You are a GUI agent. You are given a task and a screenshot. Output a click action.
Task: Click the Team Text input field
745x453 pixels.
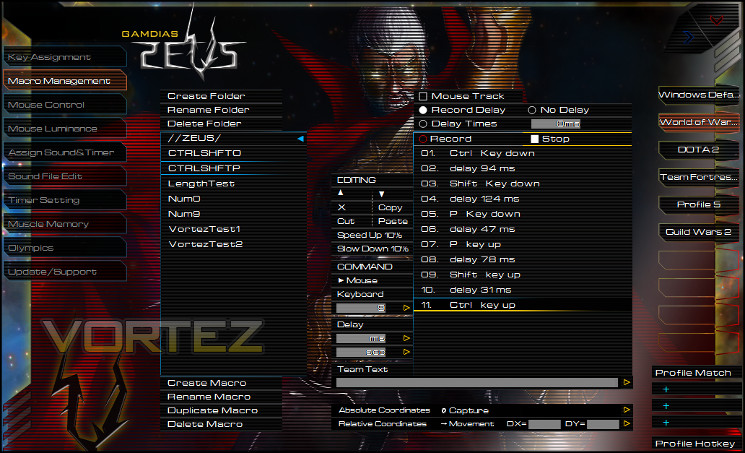pyautogui.click(x=477, y=383)
